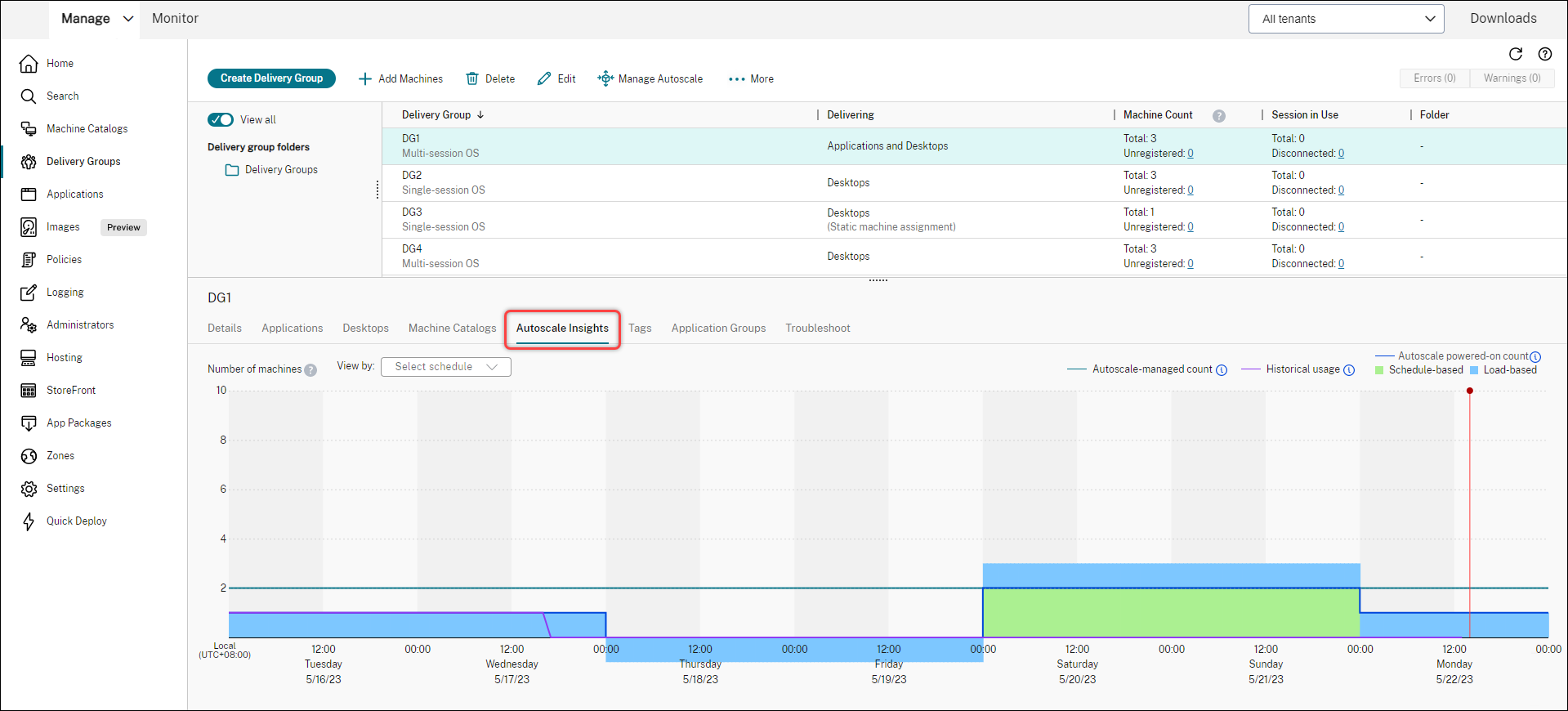This screenshot has height=711, width=1568.
Task: Expand the Manage menu chevron
Action: (128, 19)
